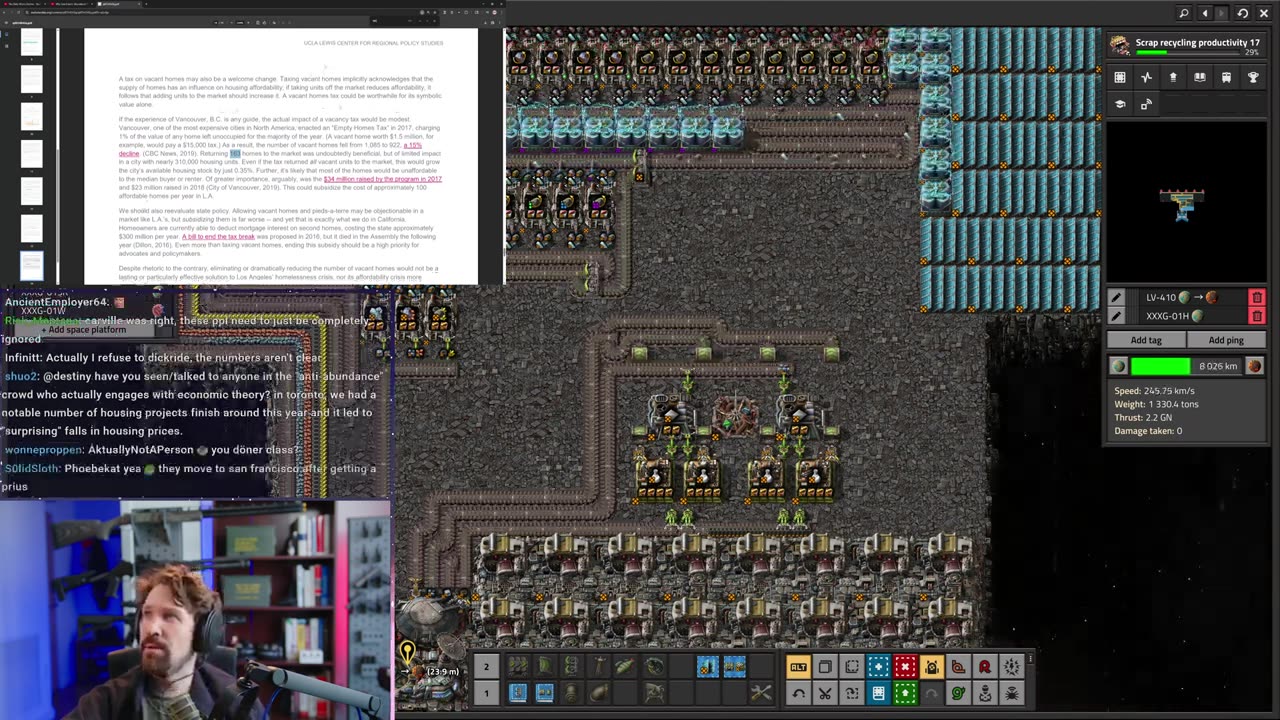The image size is (1280, 720).
Task: Open the achievements trophy icon
Action: (x=1253, y=77)
